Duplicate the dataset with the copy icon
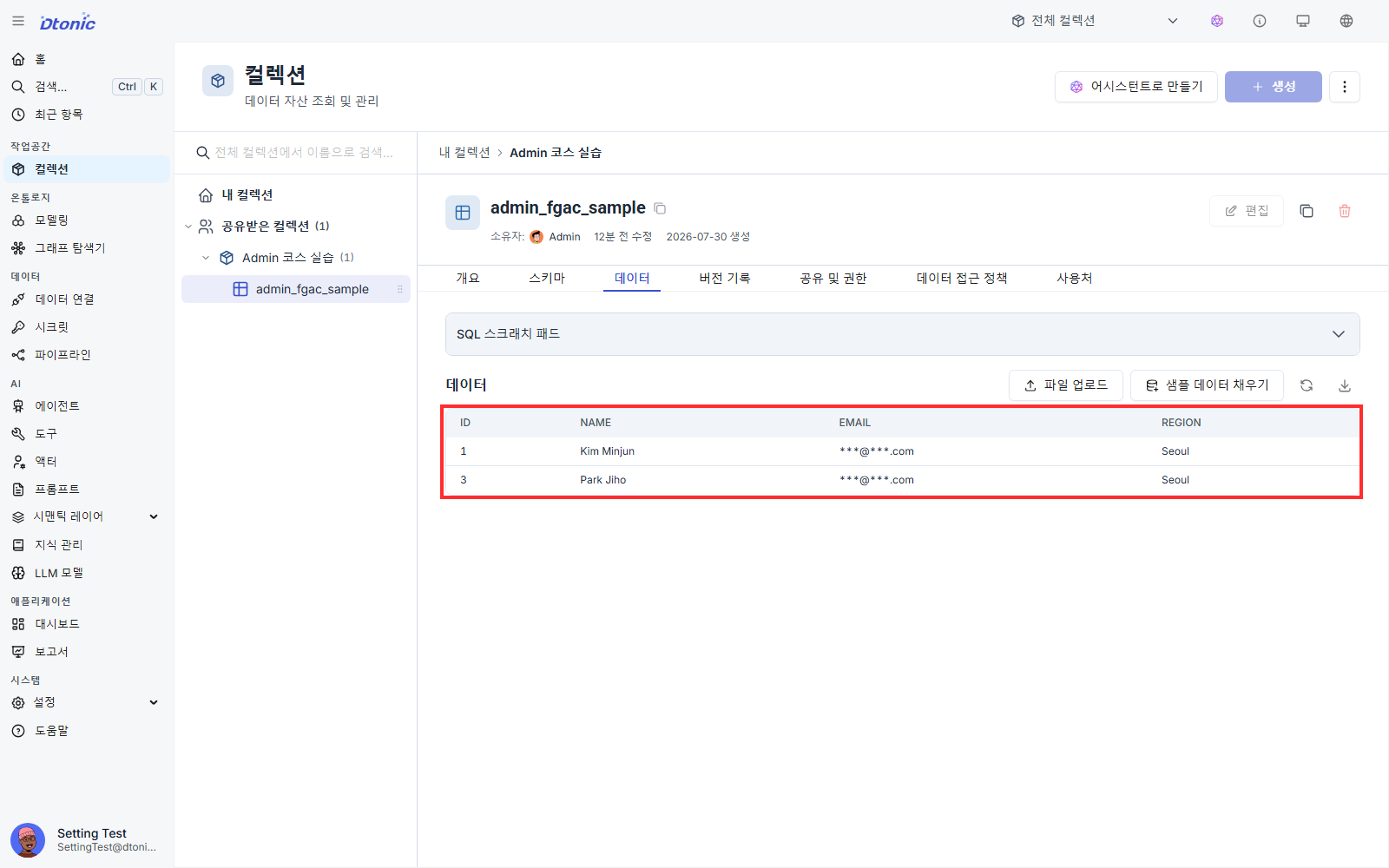The image size is (1389, 868). pyautogui.click(x=1307, y=211)
